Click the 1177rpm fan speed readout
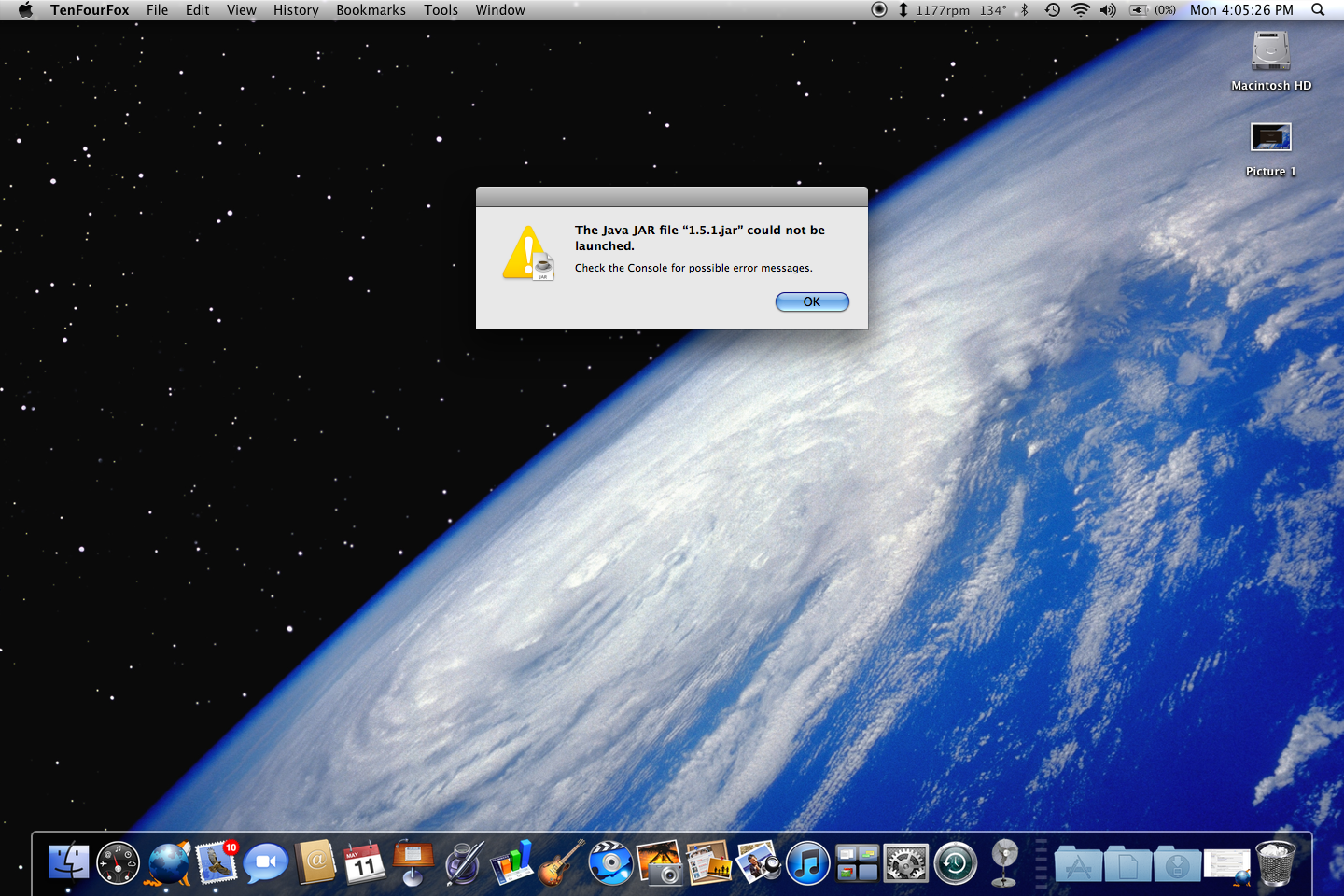Viewport: 1344px width, 896px height. [943, 10]
